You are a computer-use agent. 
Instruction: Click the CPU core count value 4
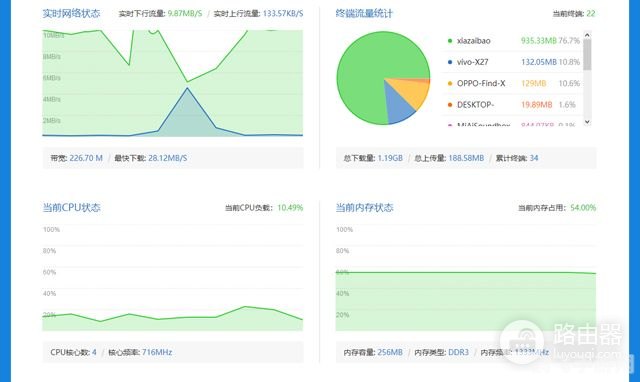[x=94, y=352]
